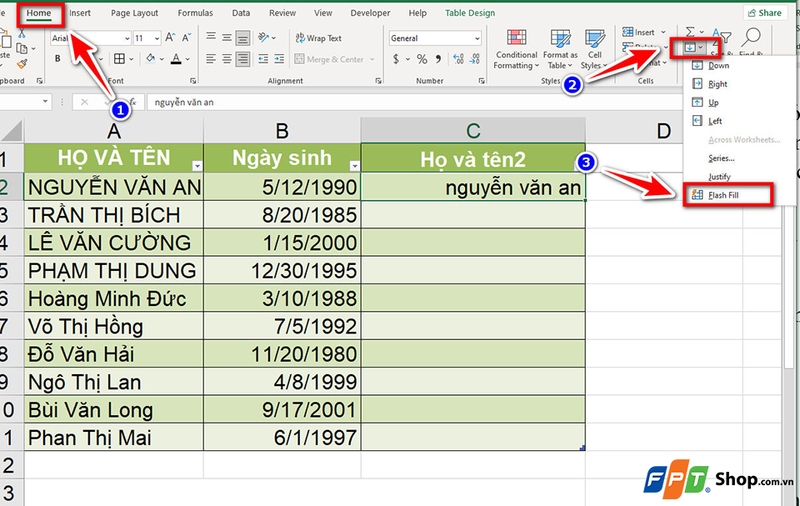Switch to the Home tab

(39, 13)
